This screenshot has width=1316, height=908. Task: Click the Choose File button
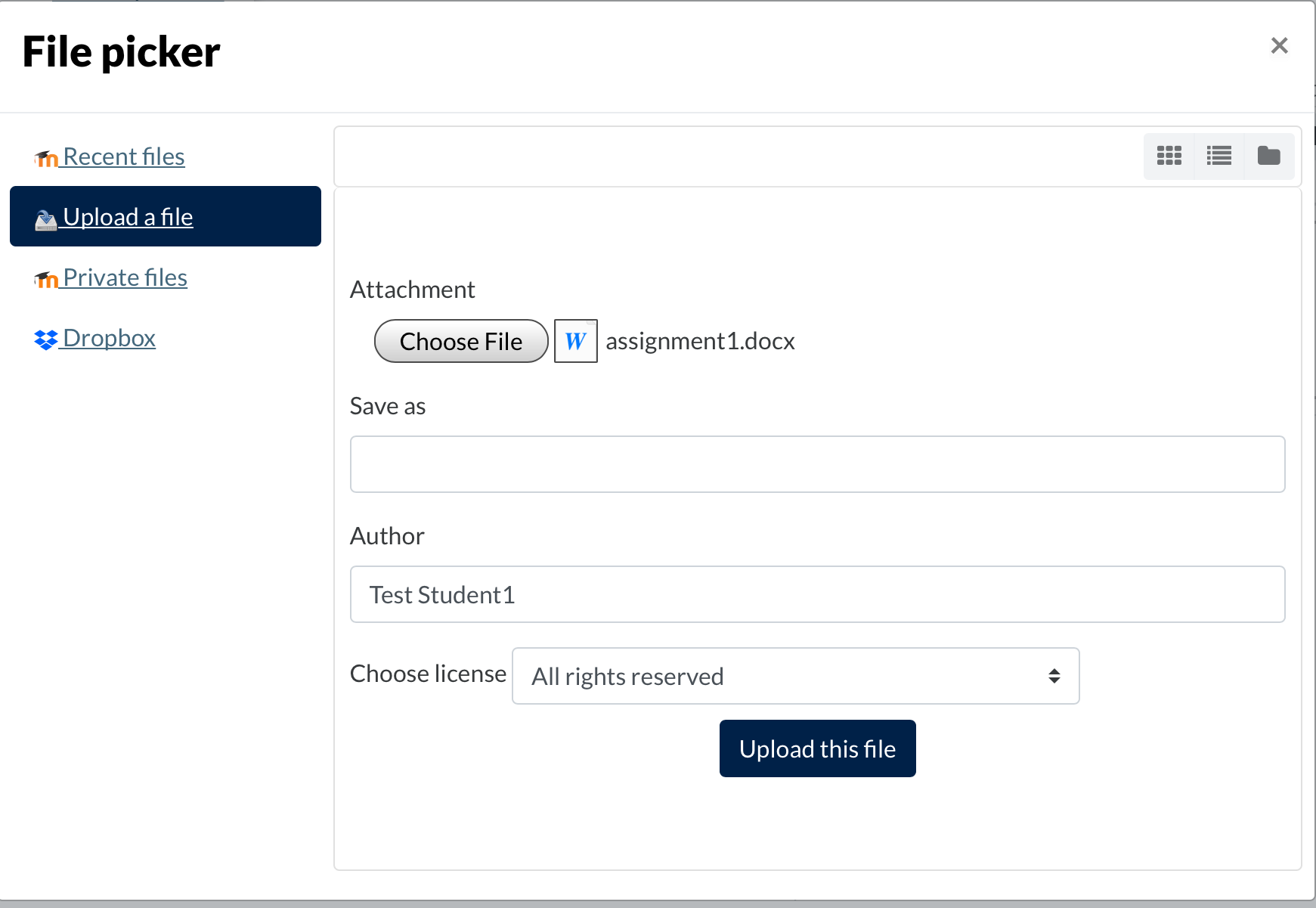coord(461,341)
